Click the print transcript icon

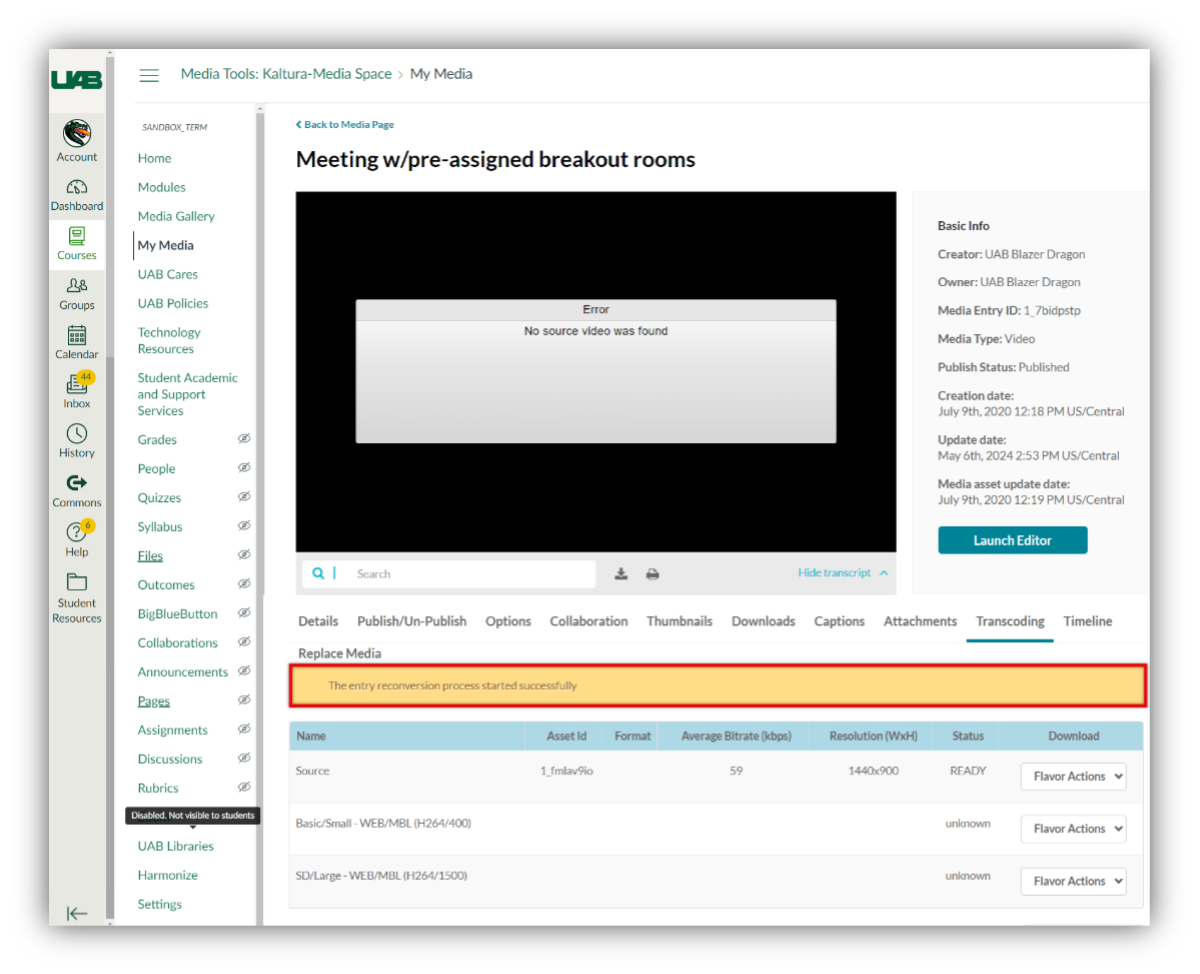[x=653, y=574]
